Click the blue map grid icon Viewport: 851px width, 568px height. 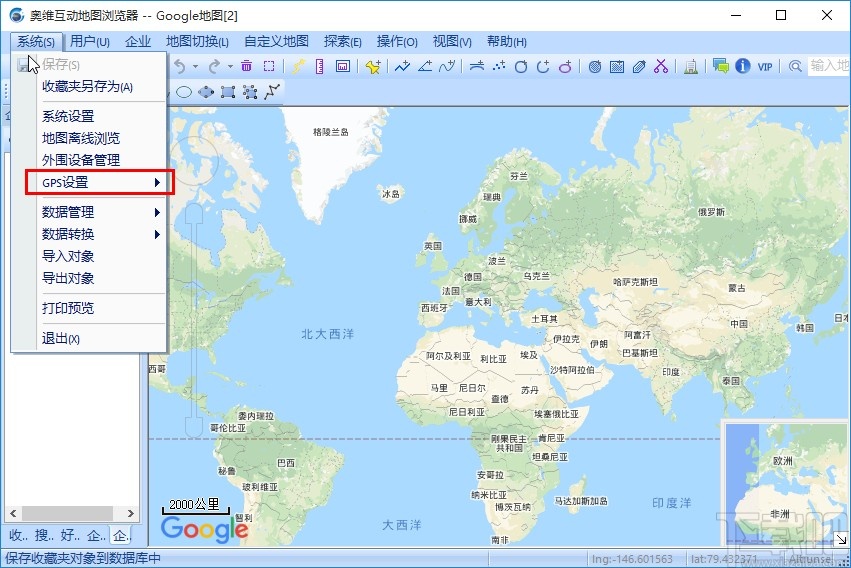click(x=617, y=66)
